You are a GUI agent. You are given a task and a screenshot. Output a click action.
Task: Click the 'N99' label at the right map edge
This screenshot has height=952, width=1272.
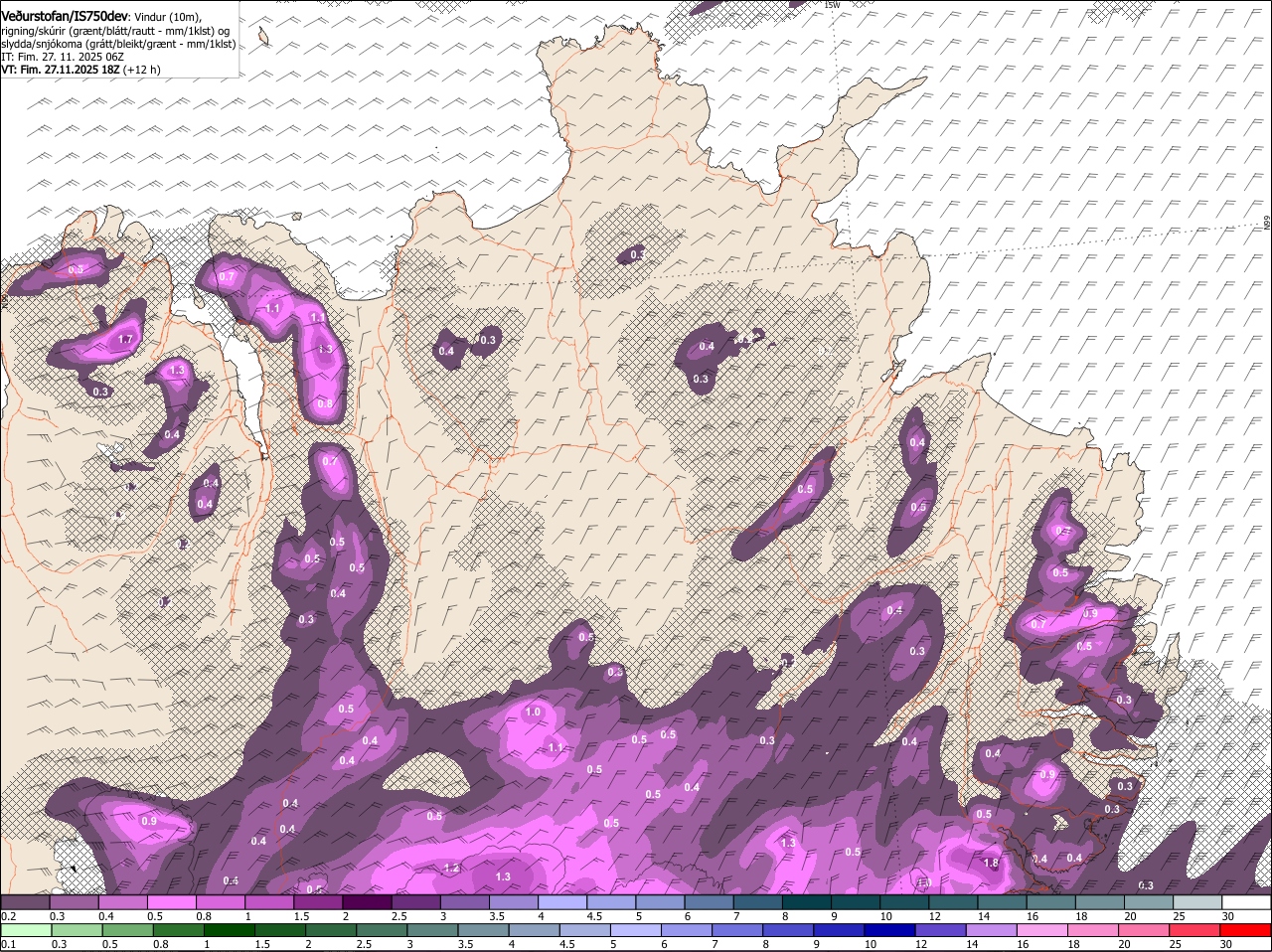[x=1267, y=225]
